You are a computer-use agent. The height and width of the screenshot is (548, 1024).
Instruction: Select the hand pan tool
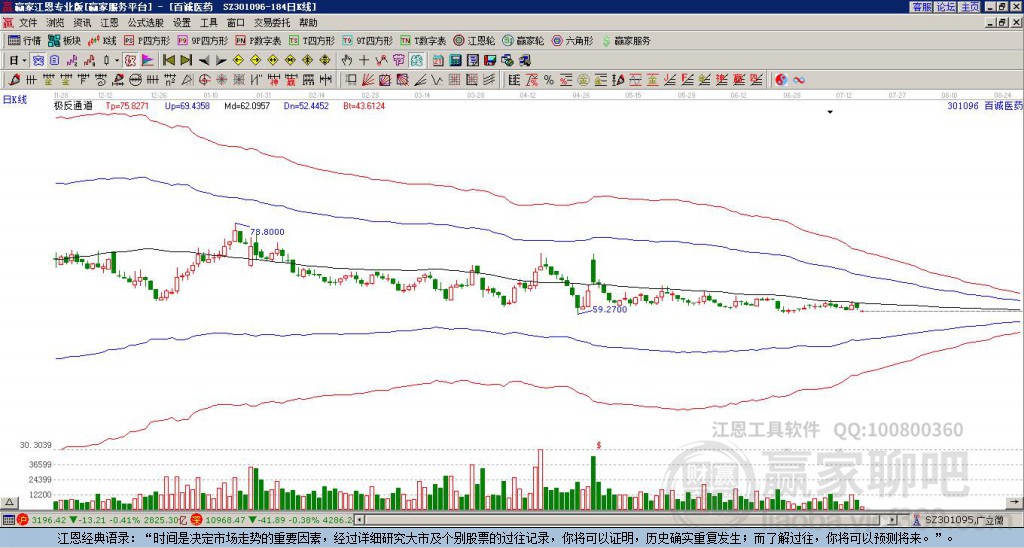coord(346,61)
